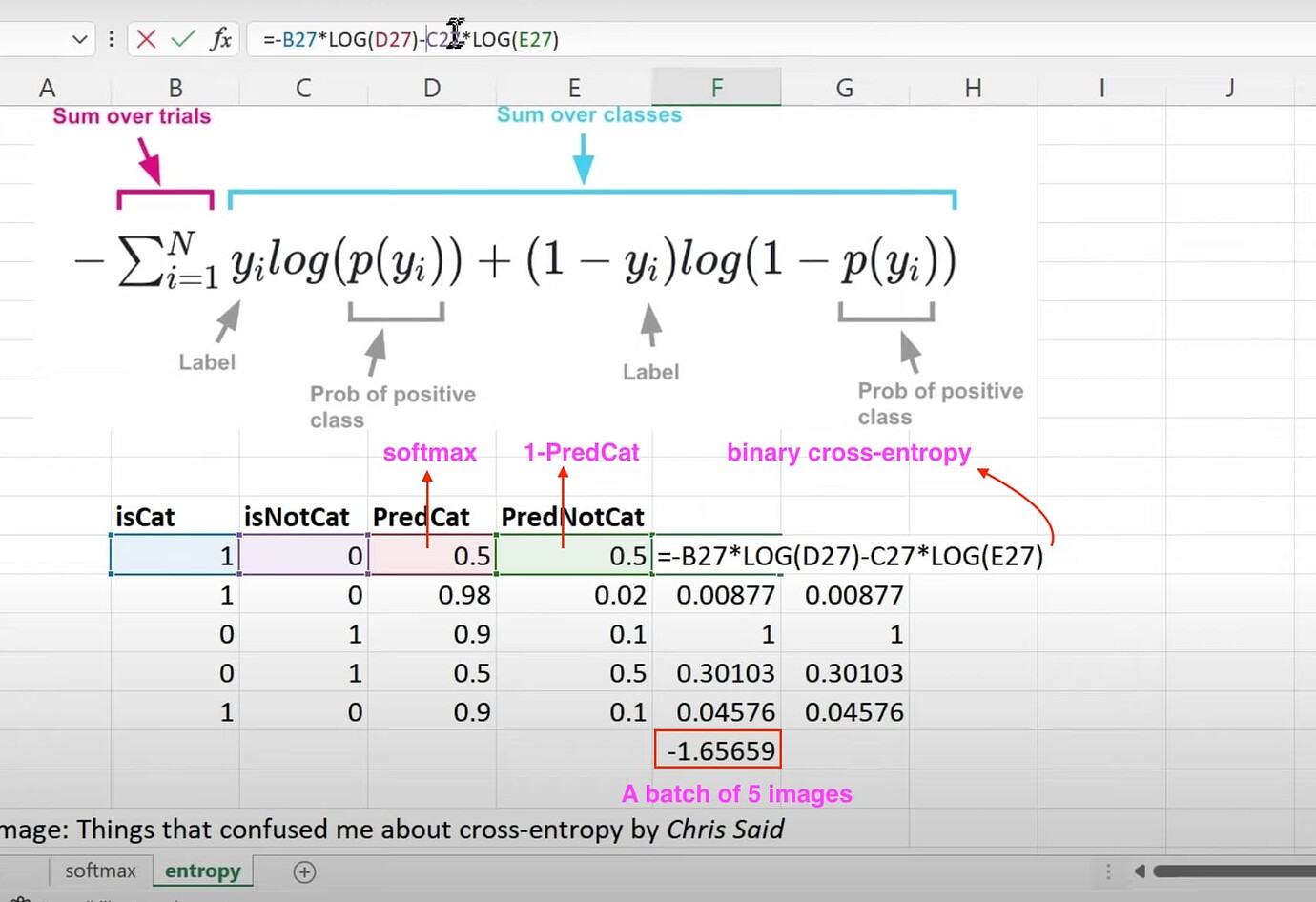Select the entropy sheet tab
Screen dimensions: 1316x902
(202, 871)
